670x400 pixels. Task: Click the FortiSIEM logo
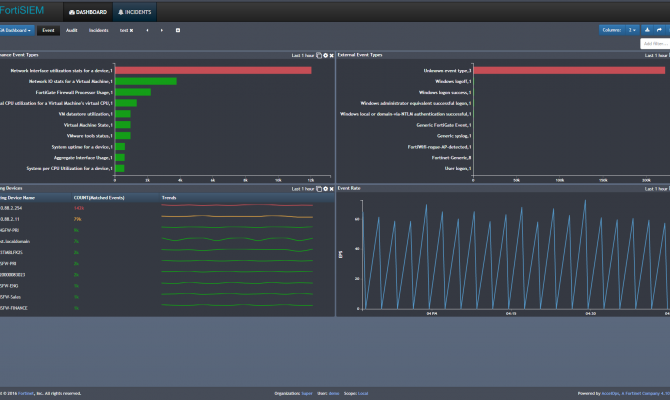tap(22, 10)
